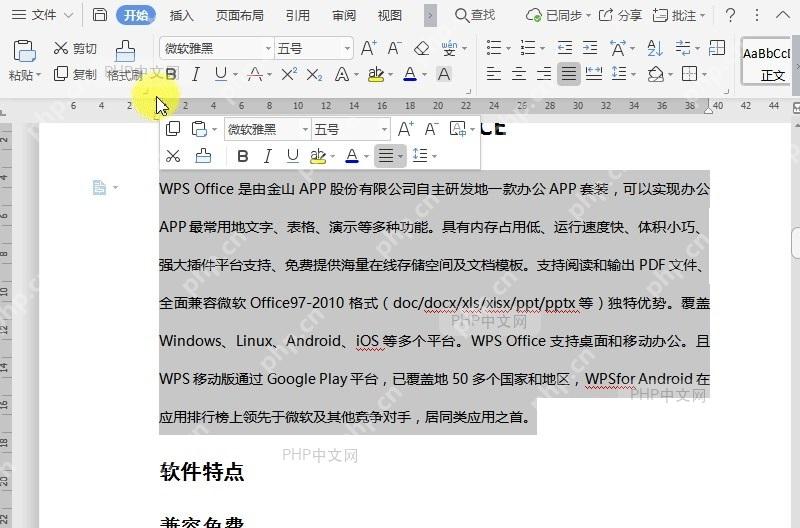
Task: Click the 分享 share button
Action: pyautogui.click(x=620, y=15)
